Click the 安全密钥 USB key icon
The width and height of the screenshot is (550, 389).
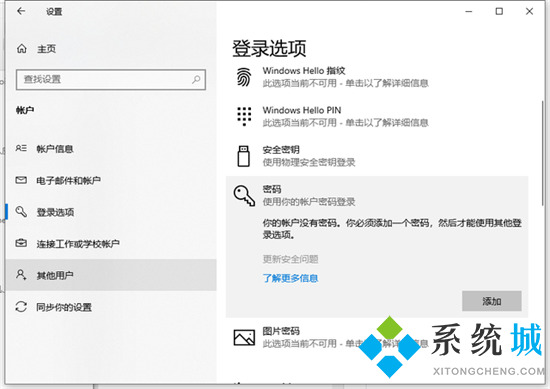(243, 156)
